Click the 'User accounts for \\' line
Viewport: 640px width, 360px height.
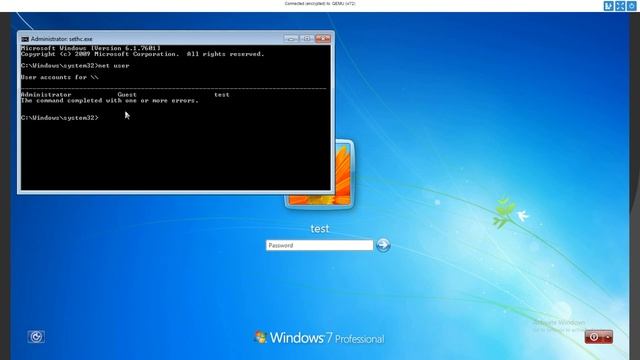(60, 77)
